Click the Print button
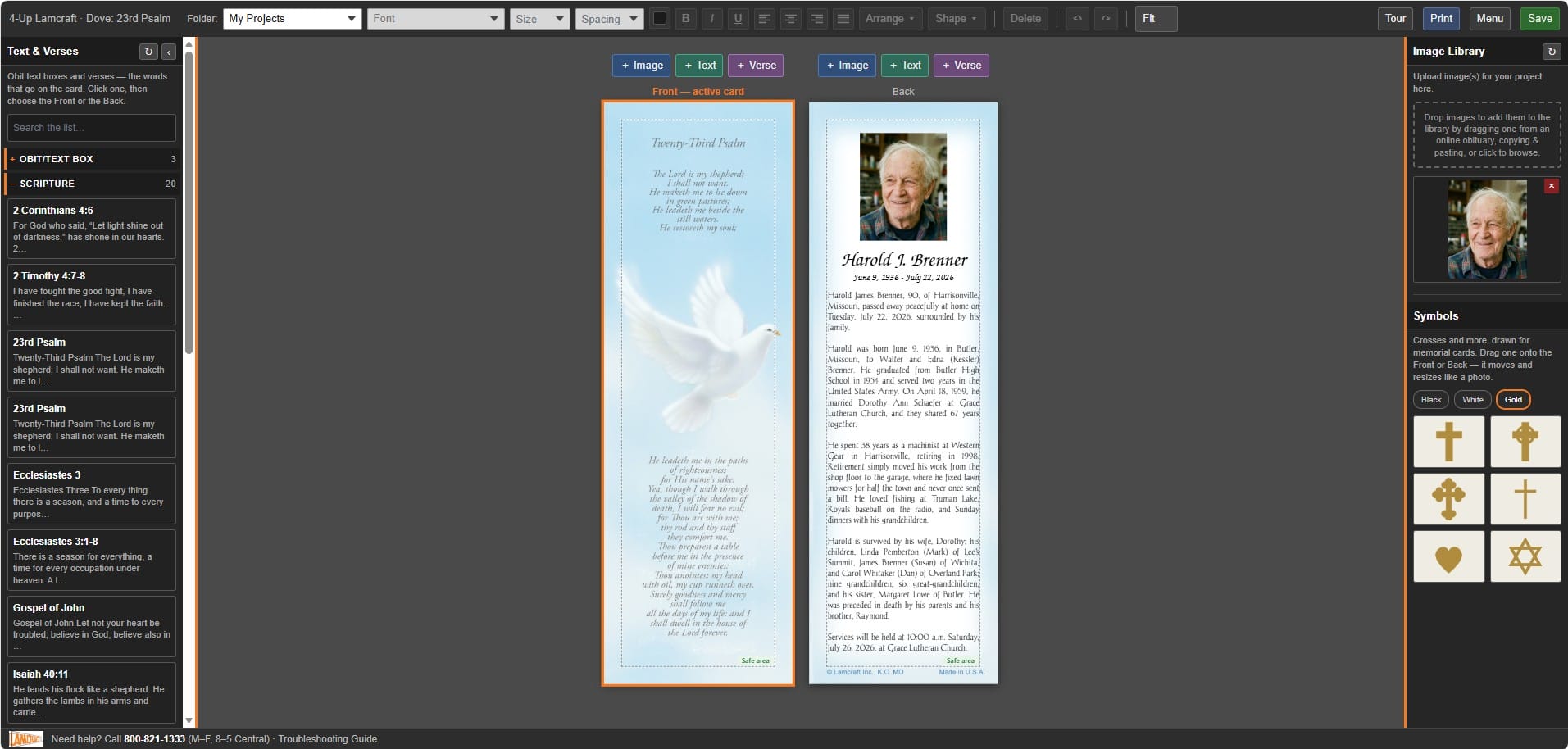The height and width of the screenshot is (749, 1568). (1441, 18)
